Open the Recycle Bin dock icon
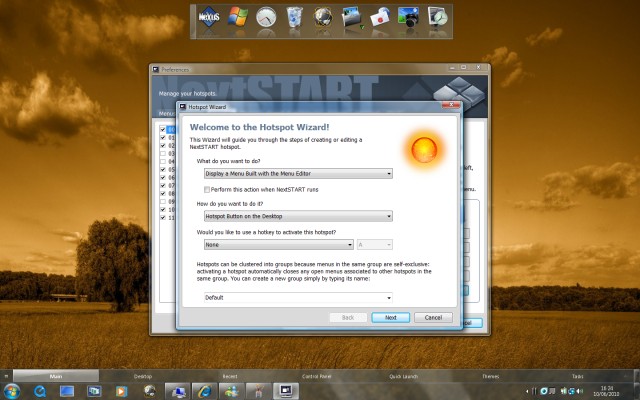 coord(294,16)
